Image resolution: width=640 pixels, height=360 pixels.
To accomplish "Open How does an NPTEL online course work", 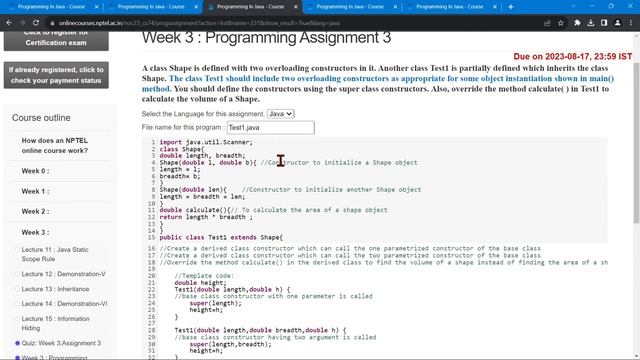I will coord(55,145).
